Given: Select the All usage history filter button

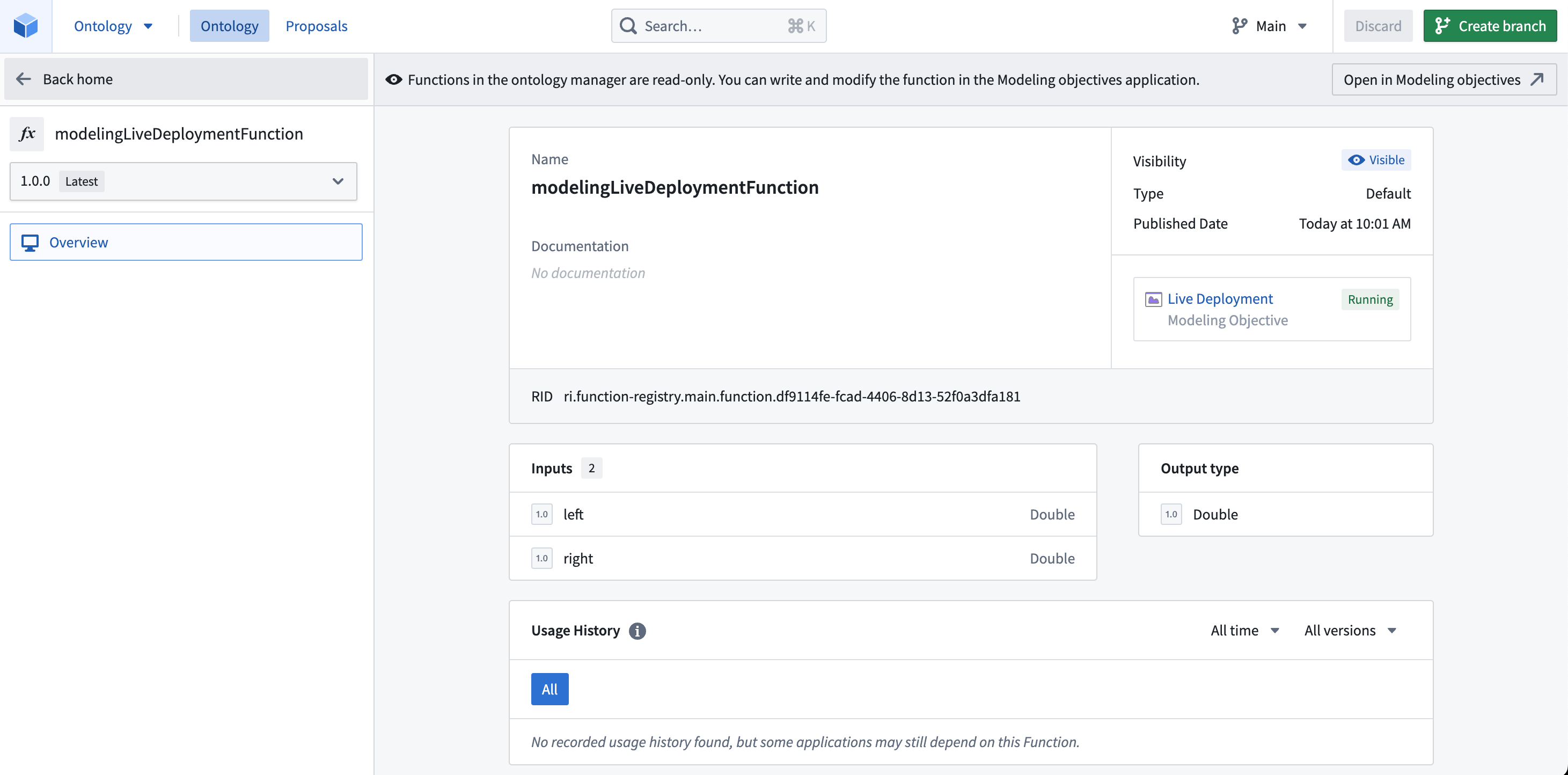Looking at the screenshot, I should [x=550, y=688].
